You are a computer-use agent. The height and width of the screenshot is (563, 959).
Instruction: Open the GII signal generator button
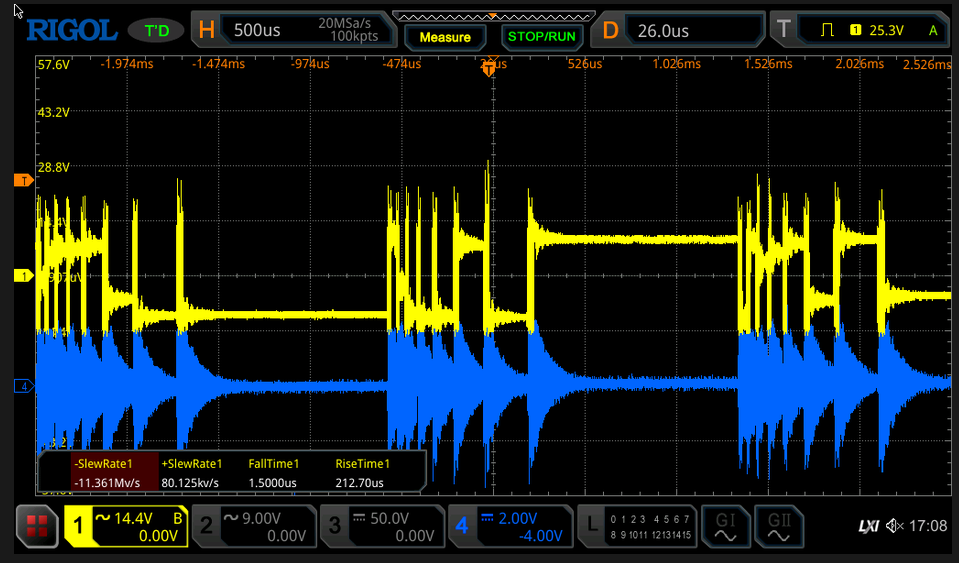point(779,527)
